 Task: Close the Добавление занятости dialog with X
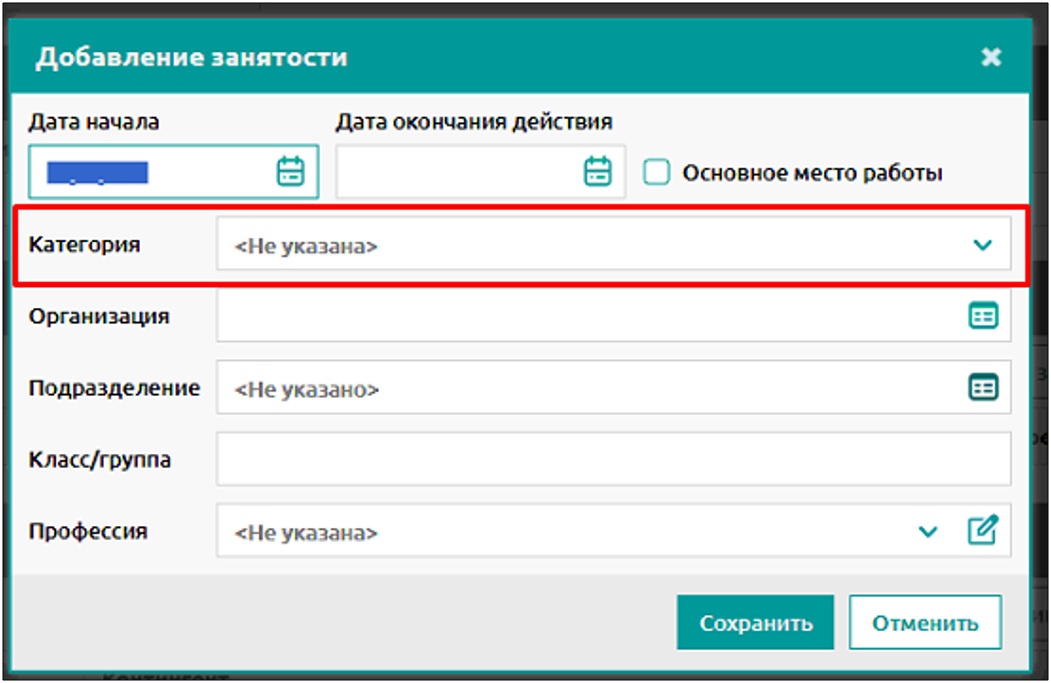click(991, 57)
